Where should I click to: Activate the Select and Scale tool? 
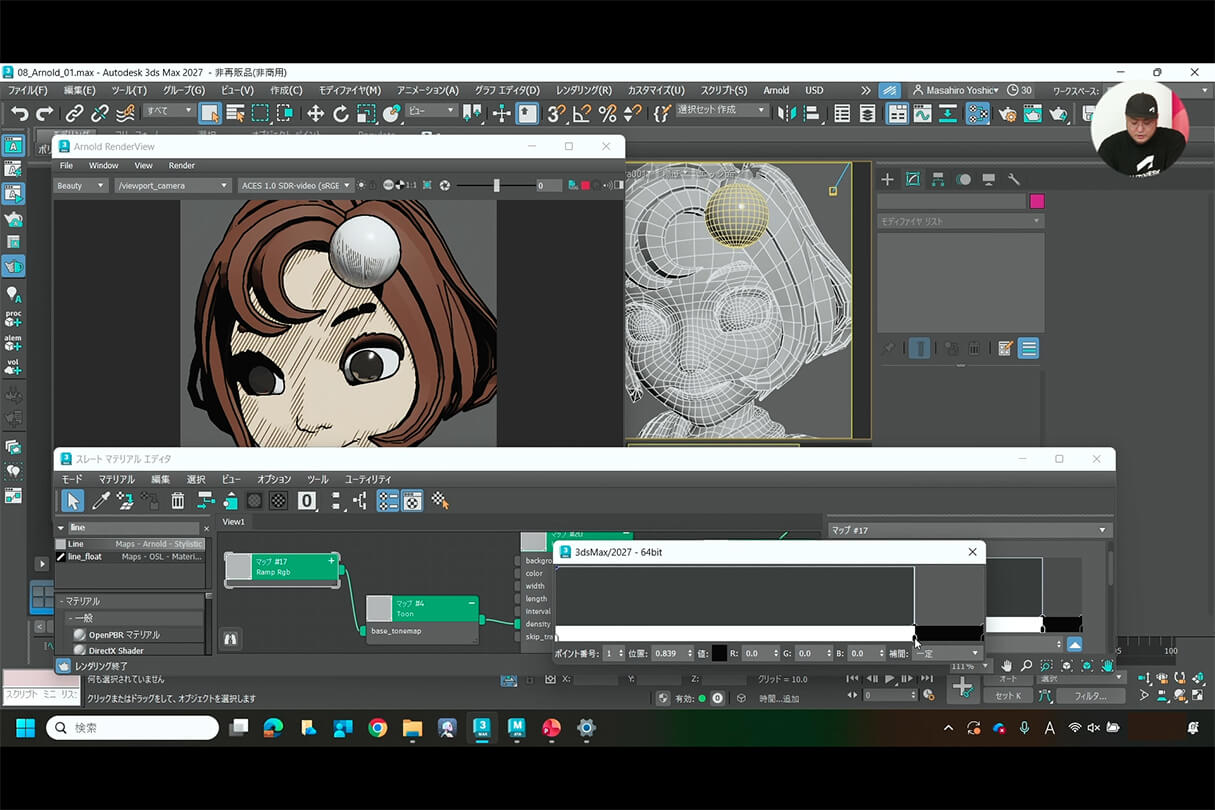(366, 113)
